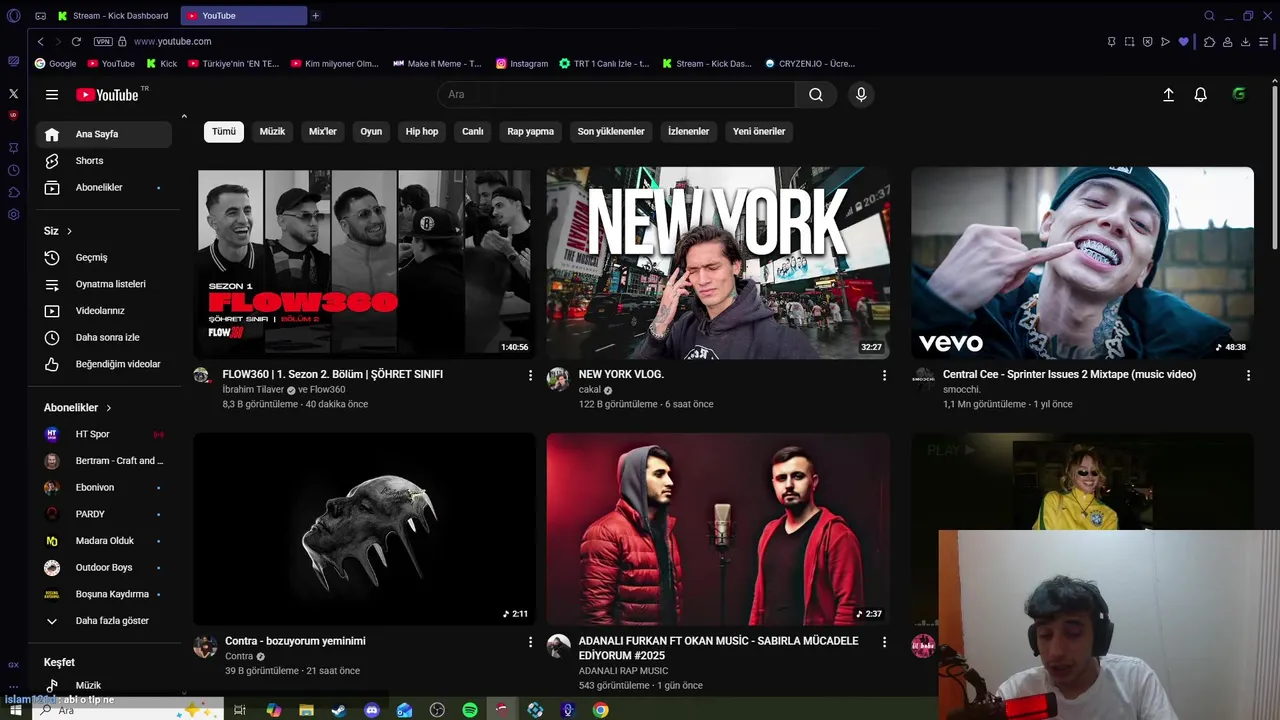Open Shorts in the sidebar
The height and width of the screenshot is (720, 1280).
click(x=105, y=160)
